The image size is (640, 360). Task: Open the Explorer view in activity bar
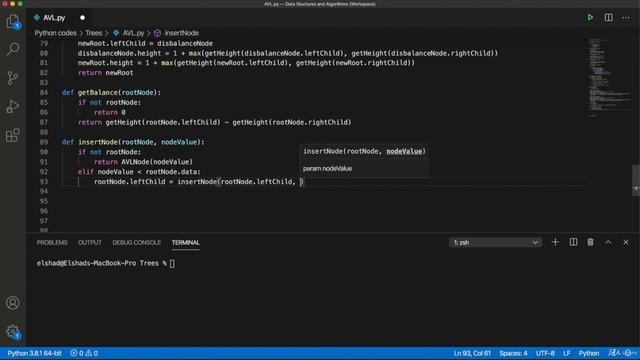coord(13,21)
